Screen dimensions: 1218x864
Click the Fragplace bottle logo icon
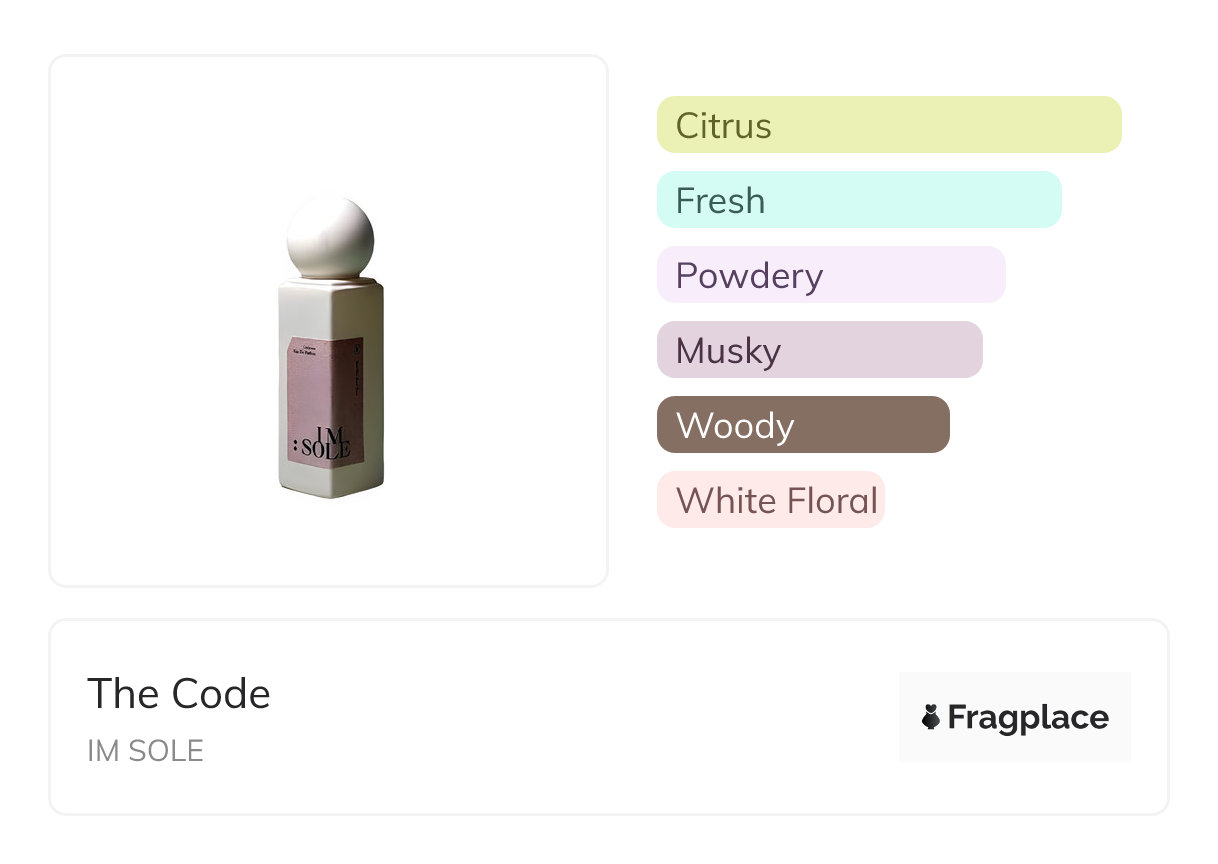pos(931,717)
